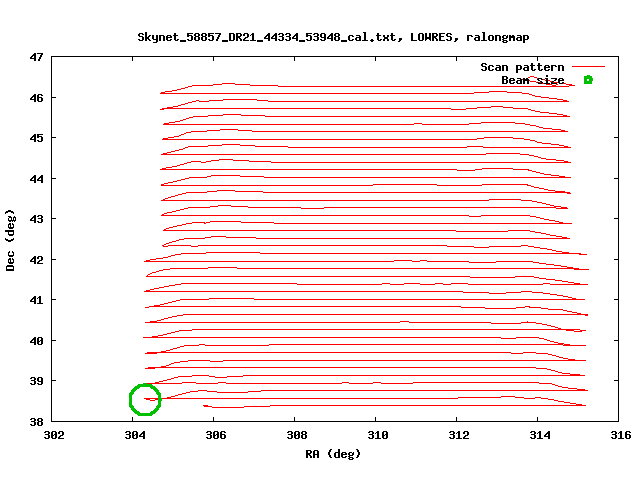The width and height of the screenshot is (640, 480).
Task: Click the 'Dec (deg)' y-axis label
Action: click(10, 240)
